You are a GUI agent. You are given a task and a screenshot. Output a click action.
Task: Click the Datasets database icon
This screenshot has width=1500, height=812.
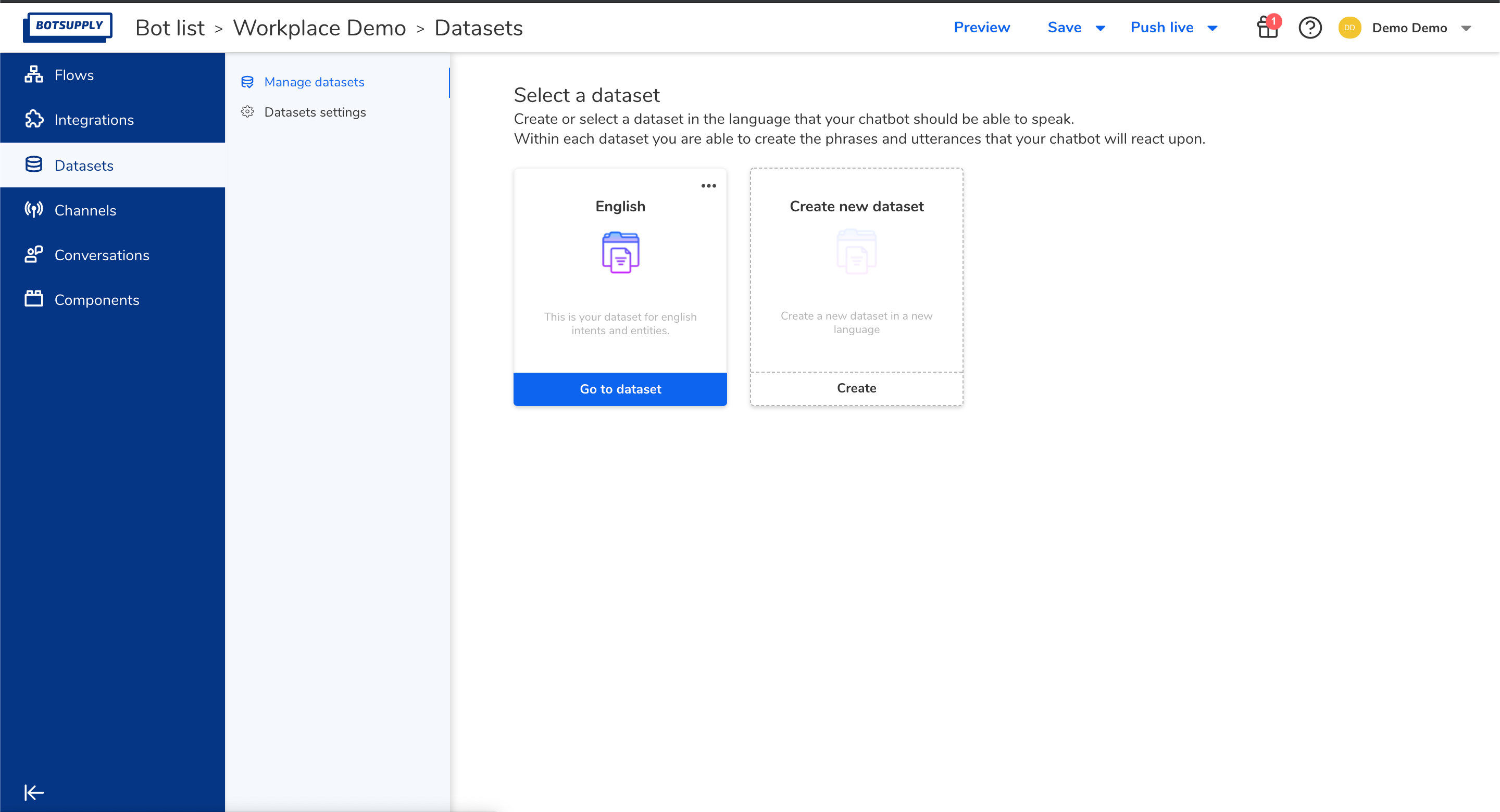(x=33, y=164)
